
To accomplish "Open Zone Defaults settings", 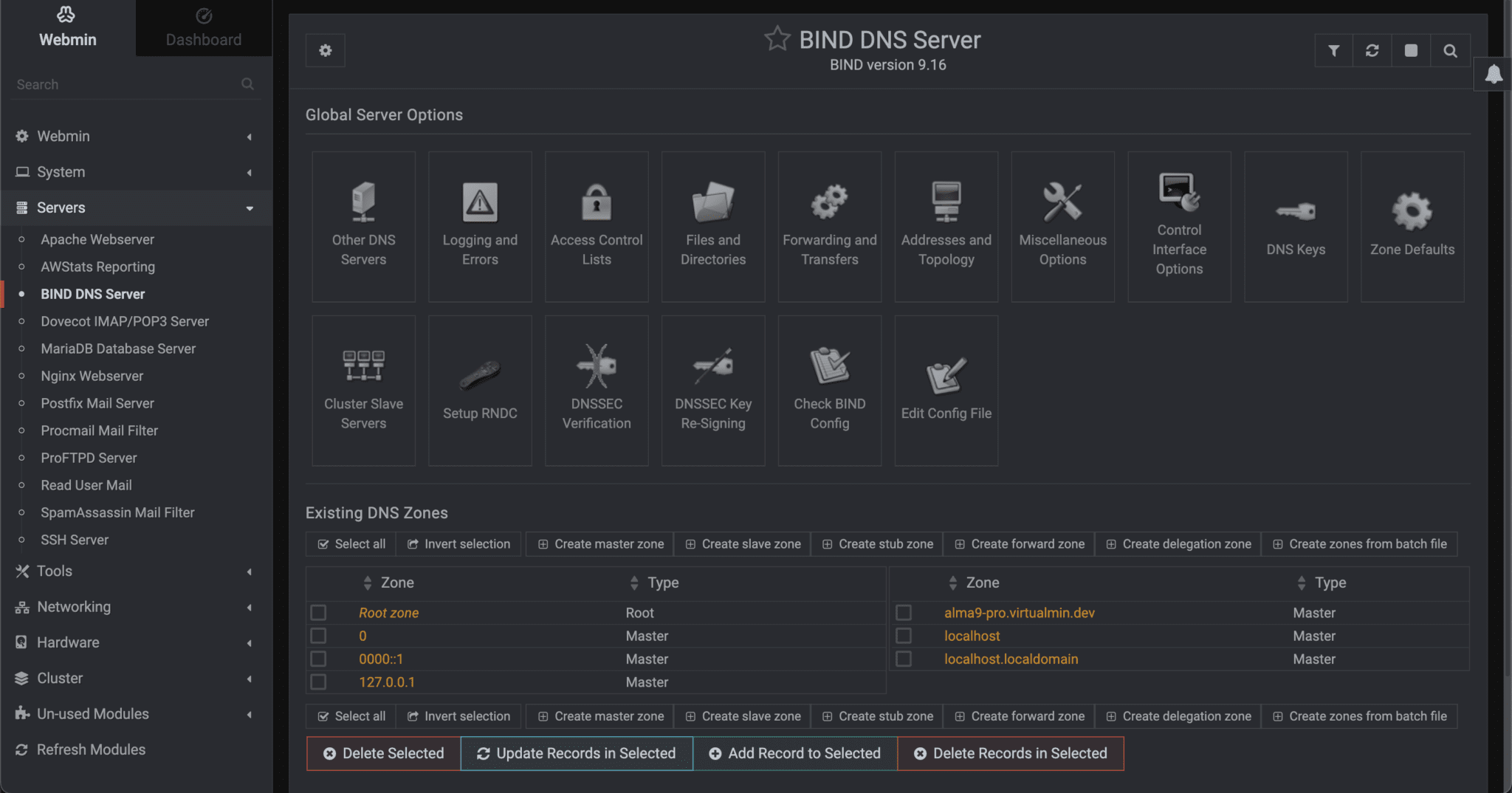I will pos(1413,227).
